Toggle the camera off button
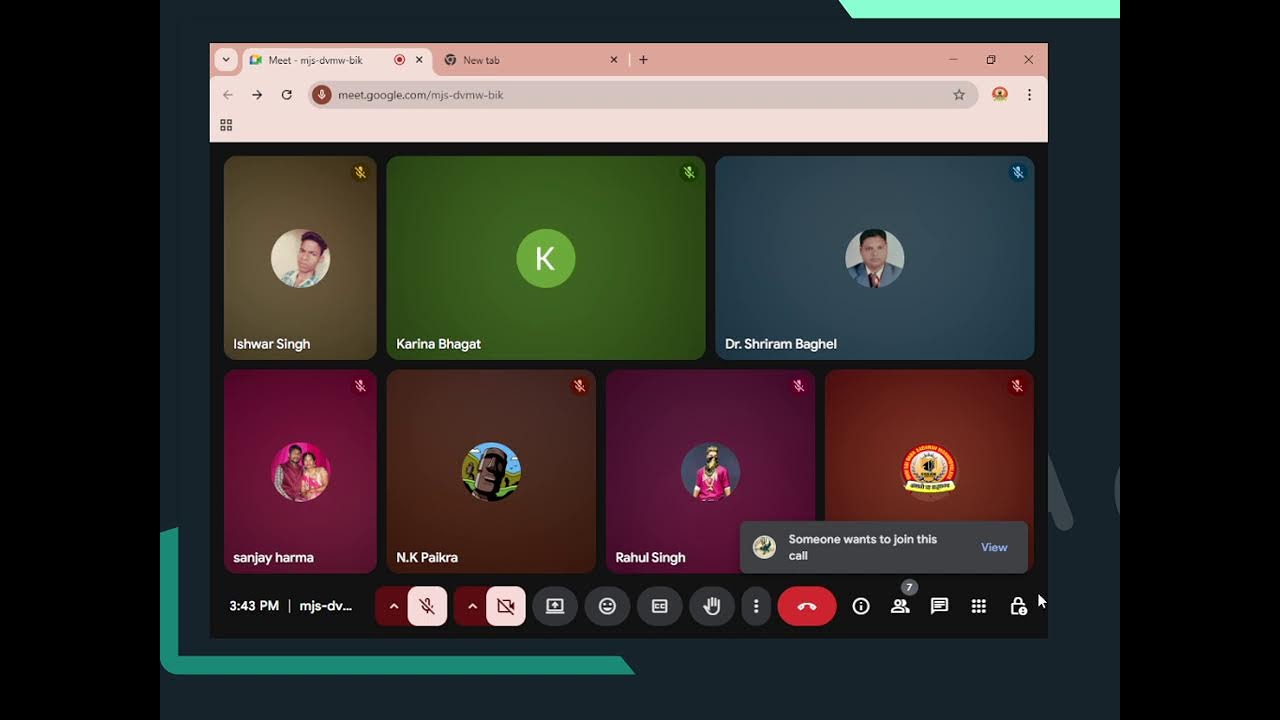This screenshot has height=720, width=1280. tap(506, 606)
